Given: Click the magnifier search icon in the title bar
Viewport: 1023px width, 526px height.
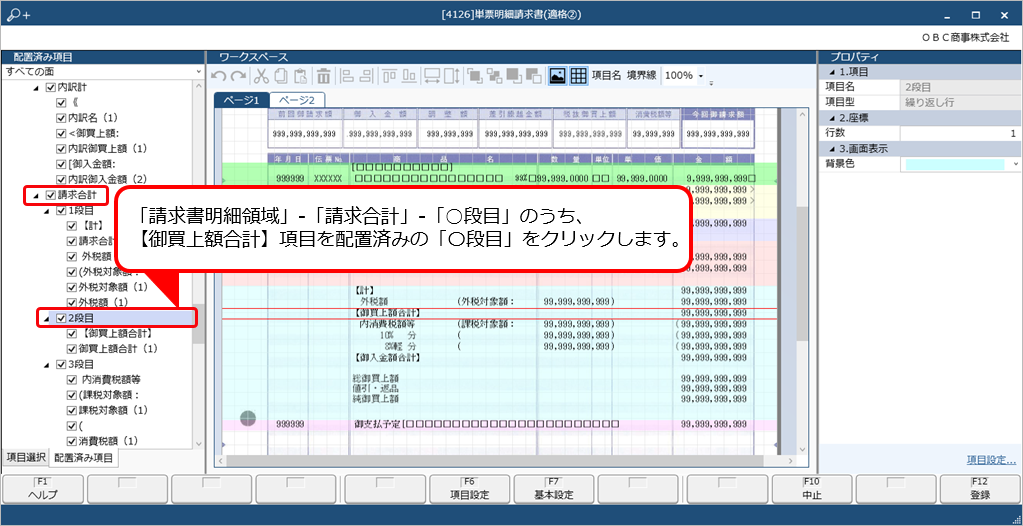Looking at the screenshot, I should (x=14, y=14).
